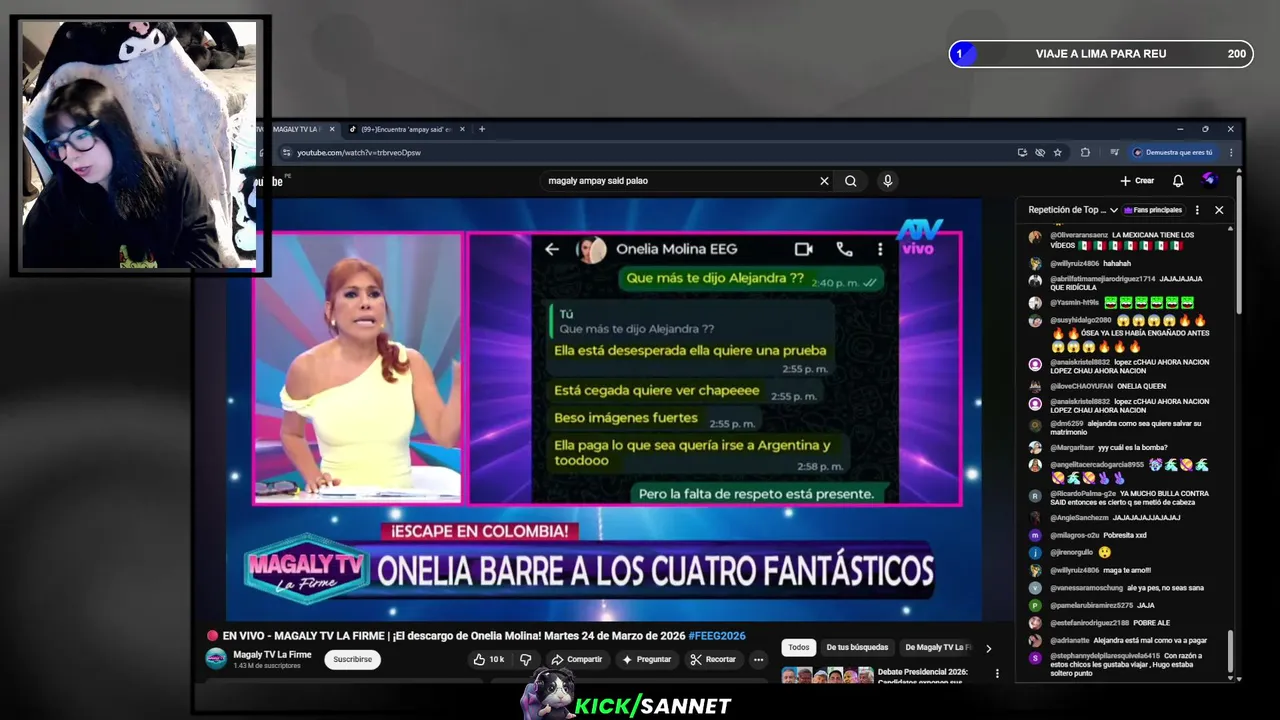The image size is (1280, 720).
Task: Click chat user @susyhidalgo2080
Action: point(1081,320)
